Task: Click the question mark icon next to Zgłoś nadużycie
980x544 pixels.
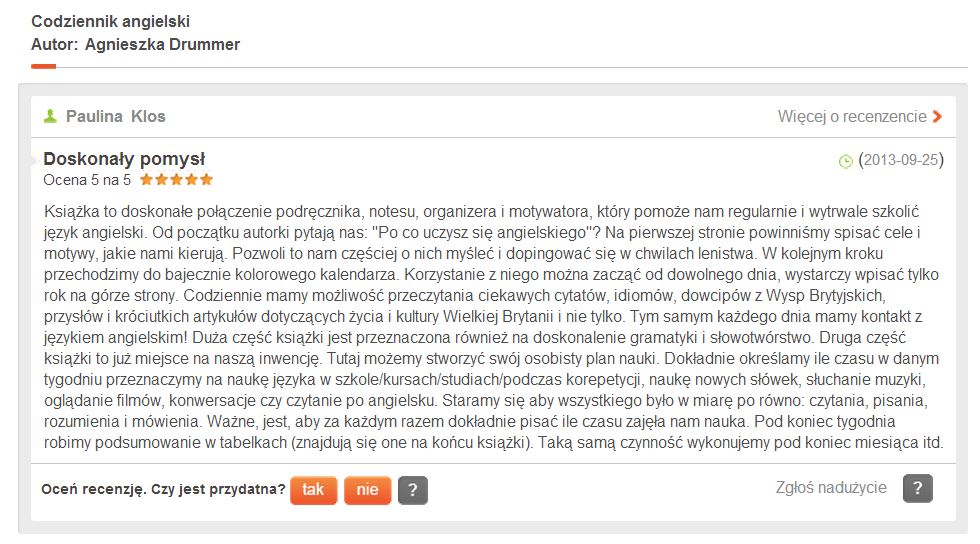Action: point(917,488)
